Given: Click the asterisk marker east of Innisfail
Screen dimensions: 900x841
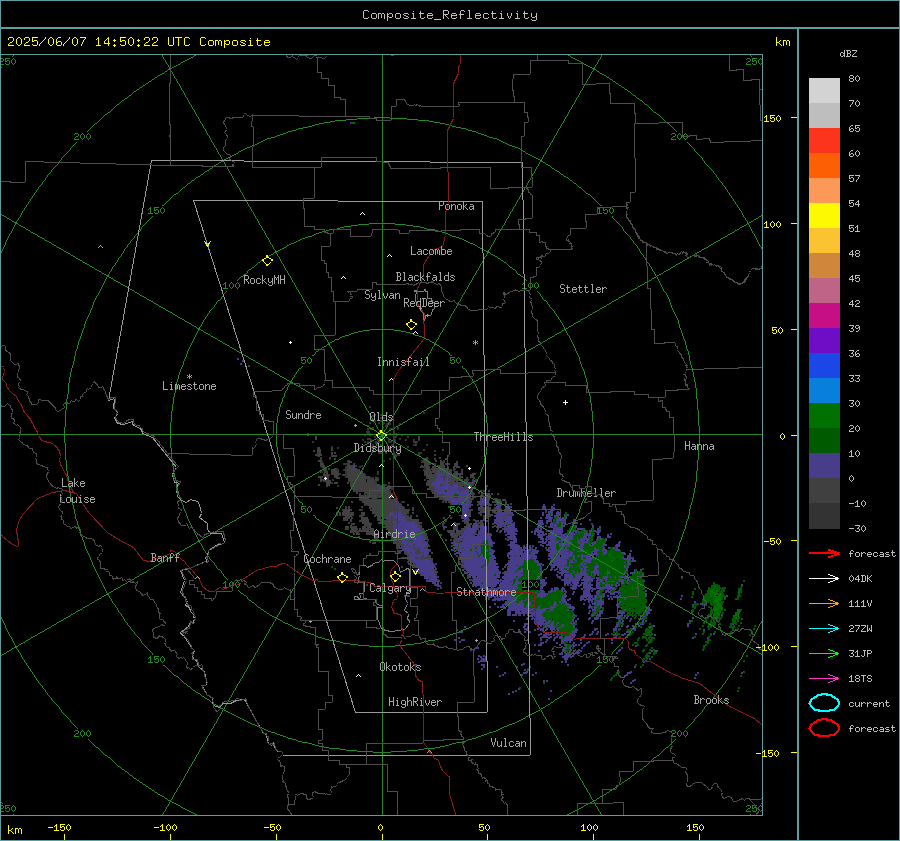Looking at the screenshot, I should [x=475, y=343].
